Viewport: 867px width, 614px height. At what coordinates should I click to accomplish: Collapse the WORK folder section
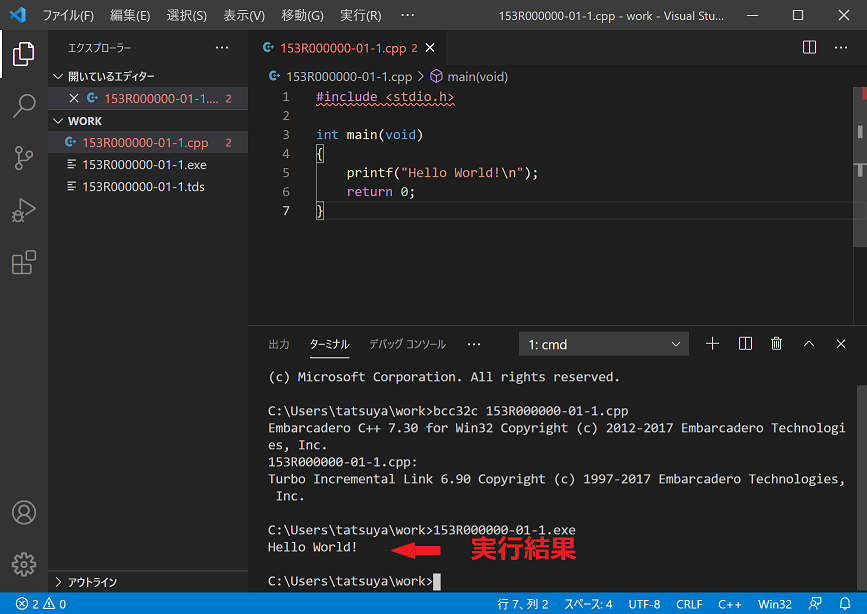tap(84, 121)
